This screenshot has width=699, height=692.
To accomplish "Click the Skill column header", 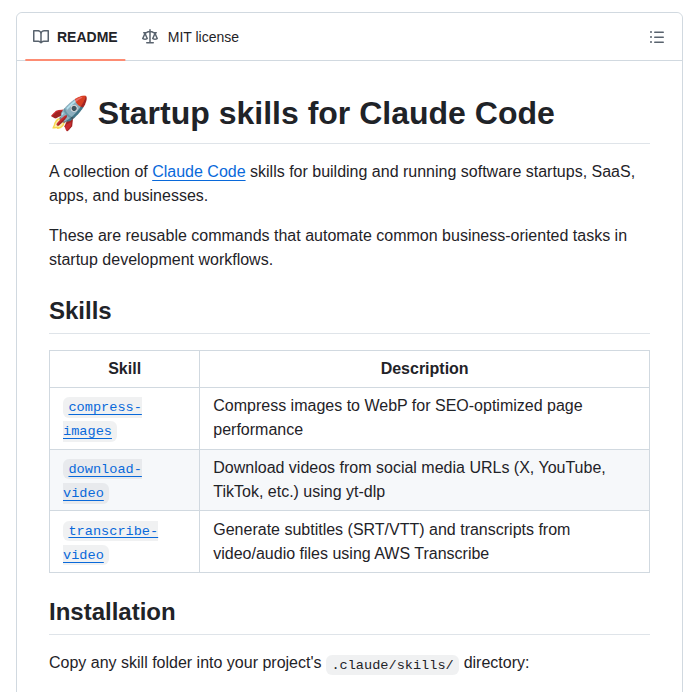I will click(124, 369).
